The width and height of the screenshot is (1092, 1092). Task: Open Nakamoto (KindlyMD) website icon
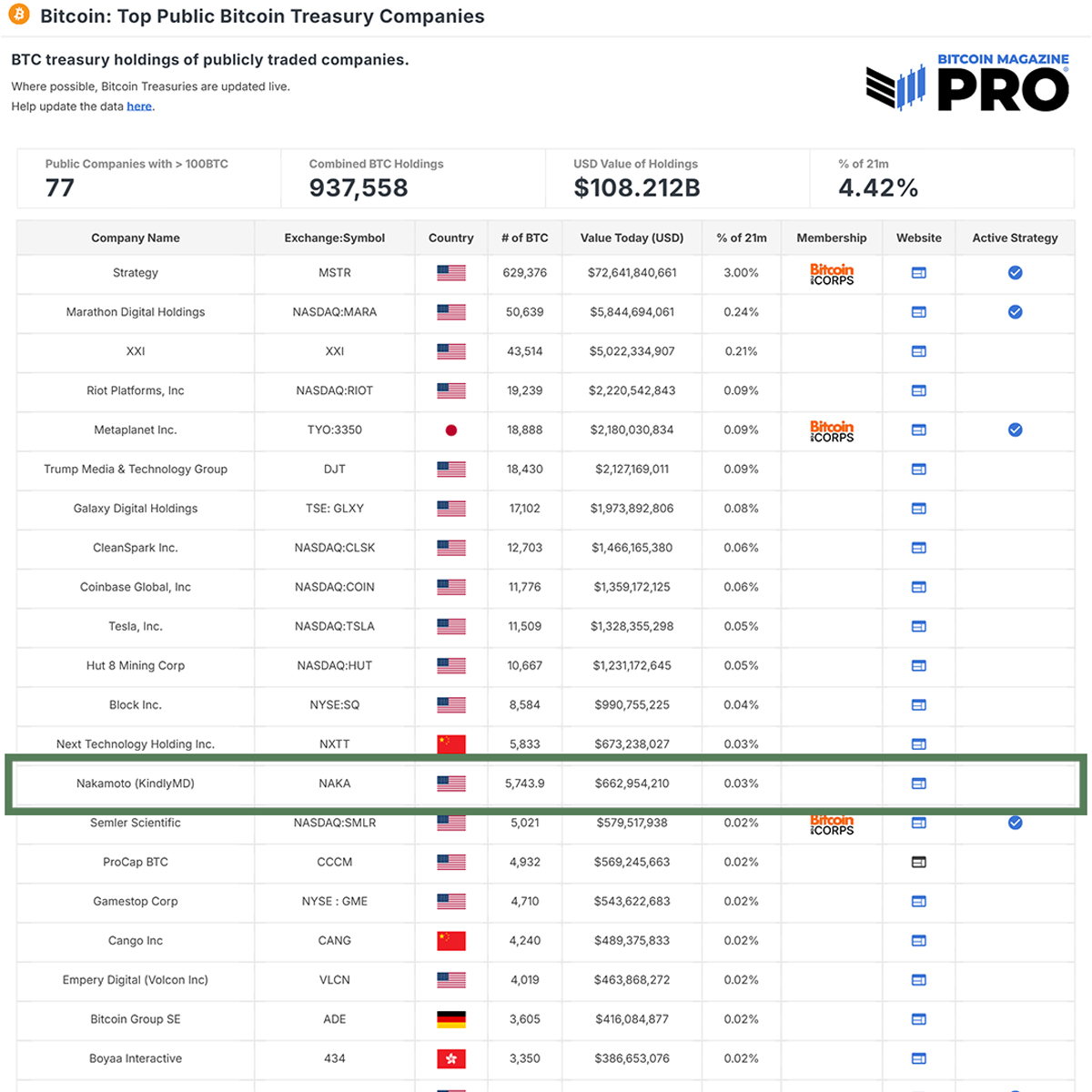tap(919, 784)
